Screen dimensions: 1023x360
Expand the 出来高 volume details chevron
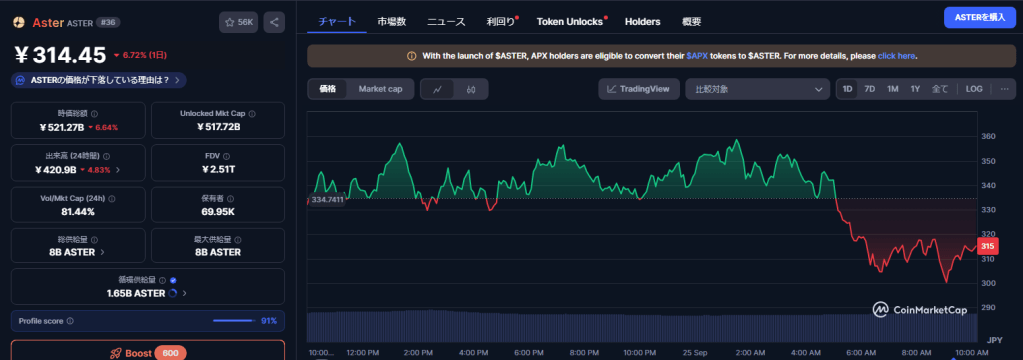point(117,170)
